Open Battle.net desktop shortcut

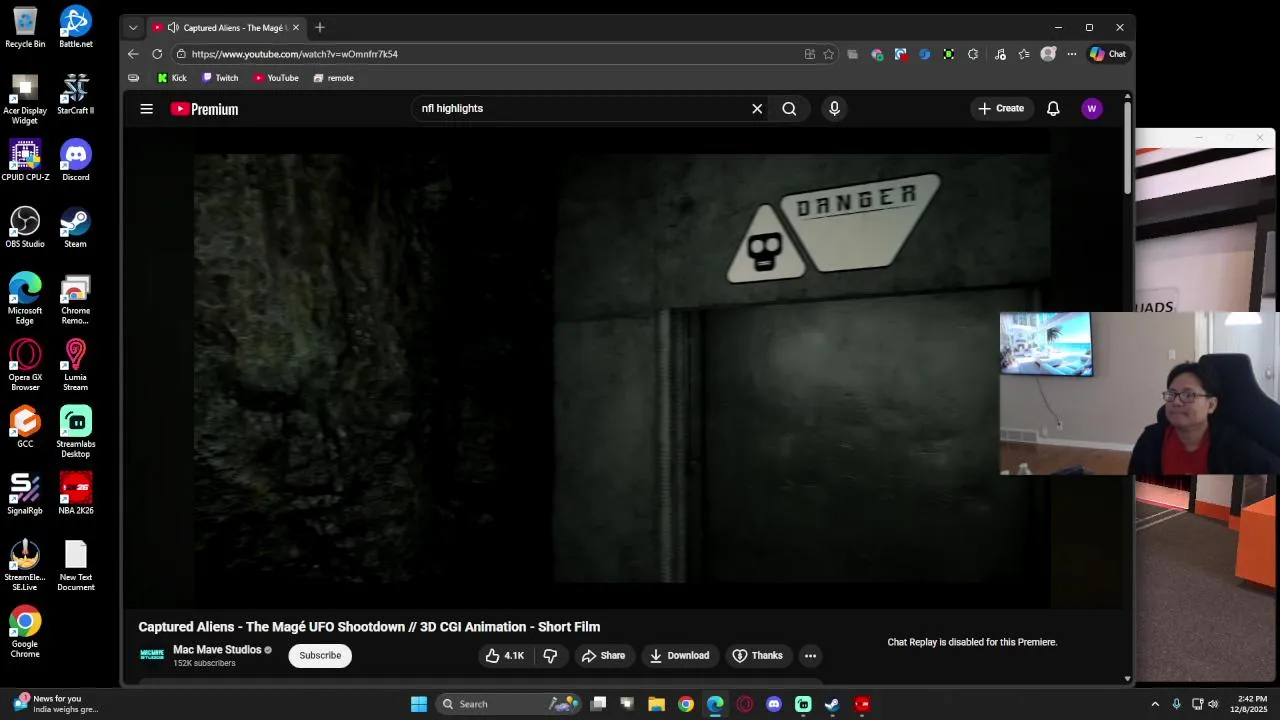pos(76,27)
